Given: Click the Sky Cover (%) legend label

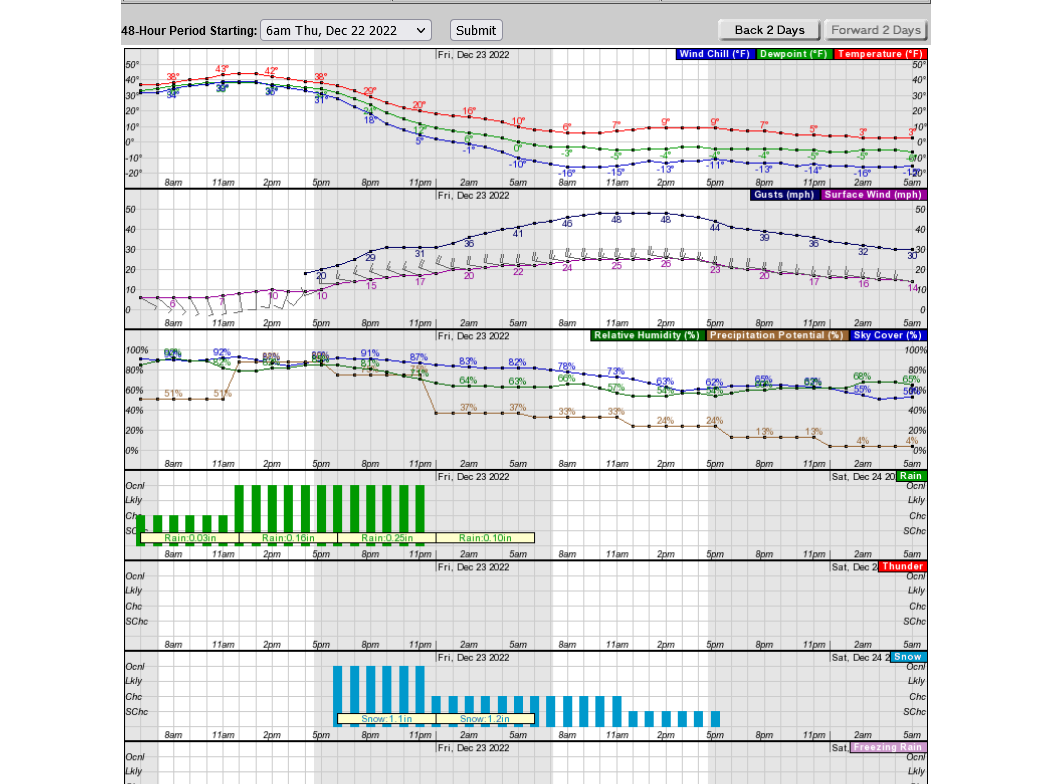Looking at the screenshot, I should [x=887, y=336].
